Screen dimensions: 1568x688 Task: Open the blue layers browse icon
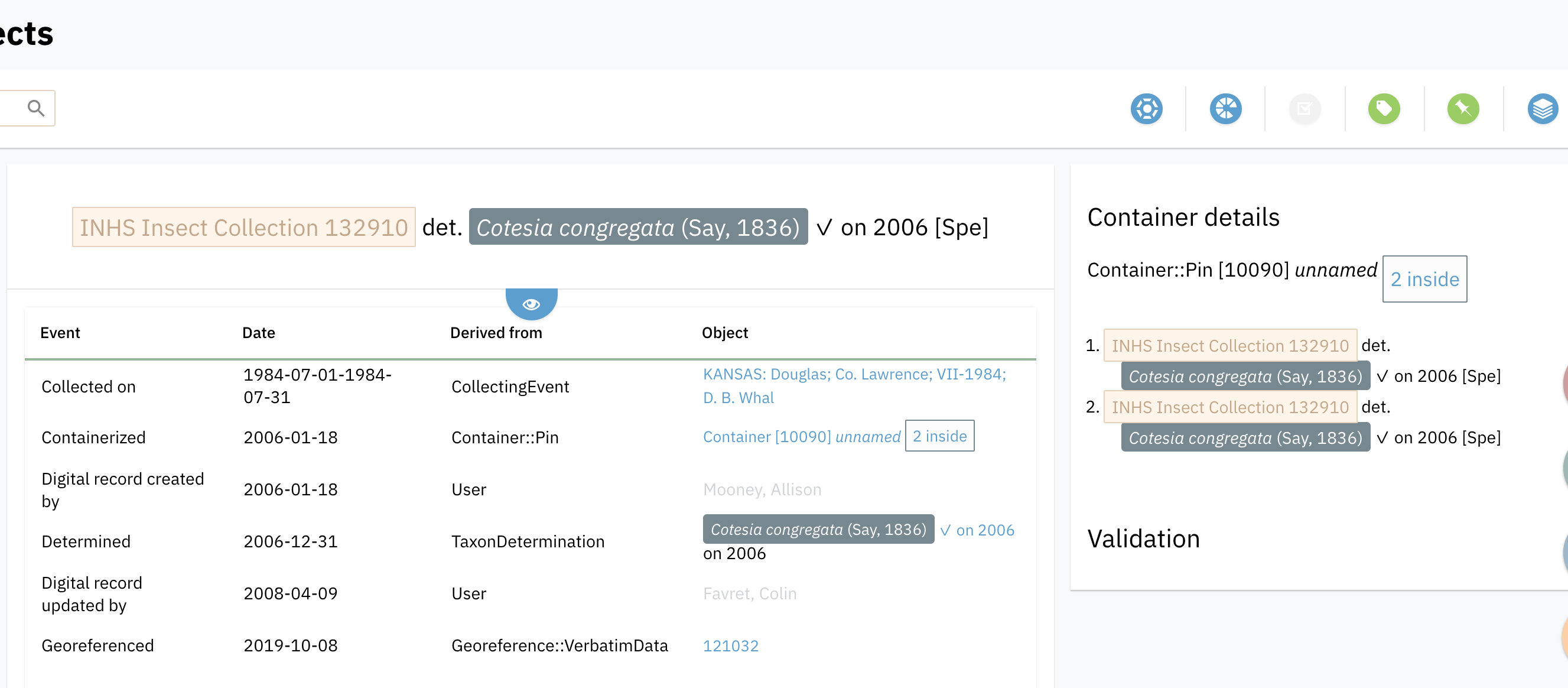click(x=1542, y=109)
